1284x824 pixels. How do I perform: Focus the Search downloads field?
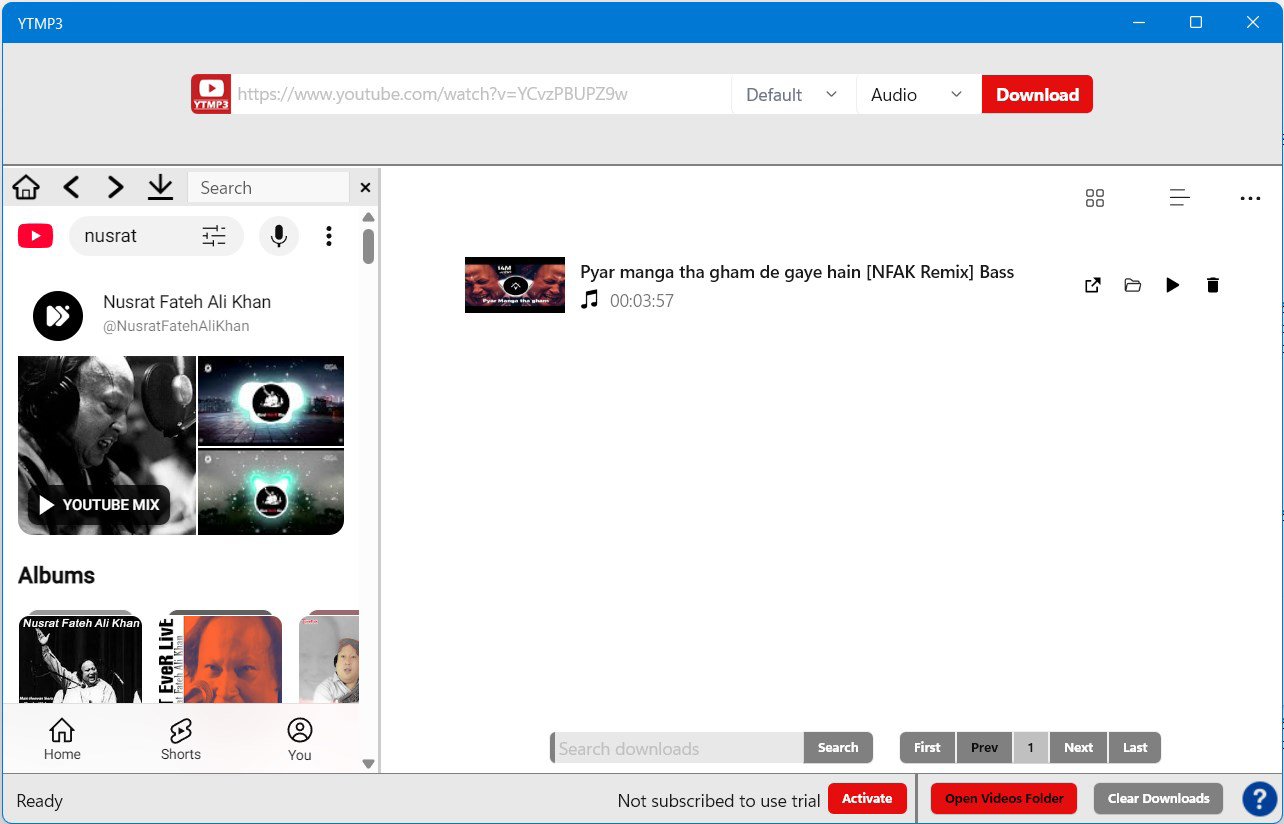678,748
